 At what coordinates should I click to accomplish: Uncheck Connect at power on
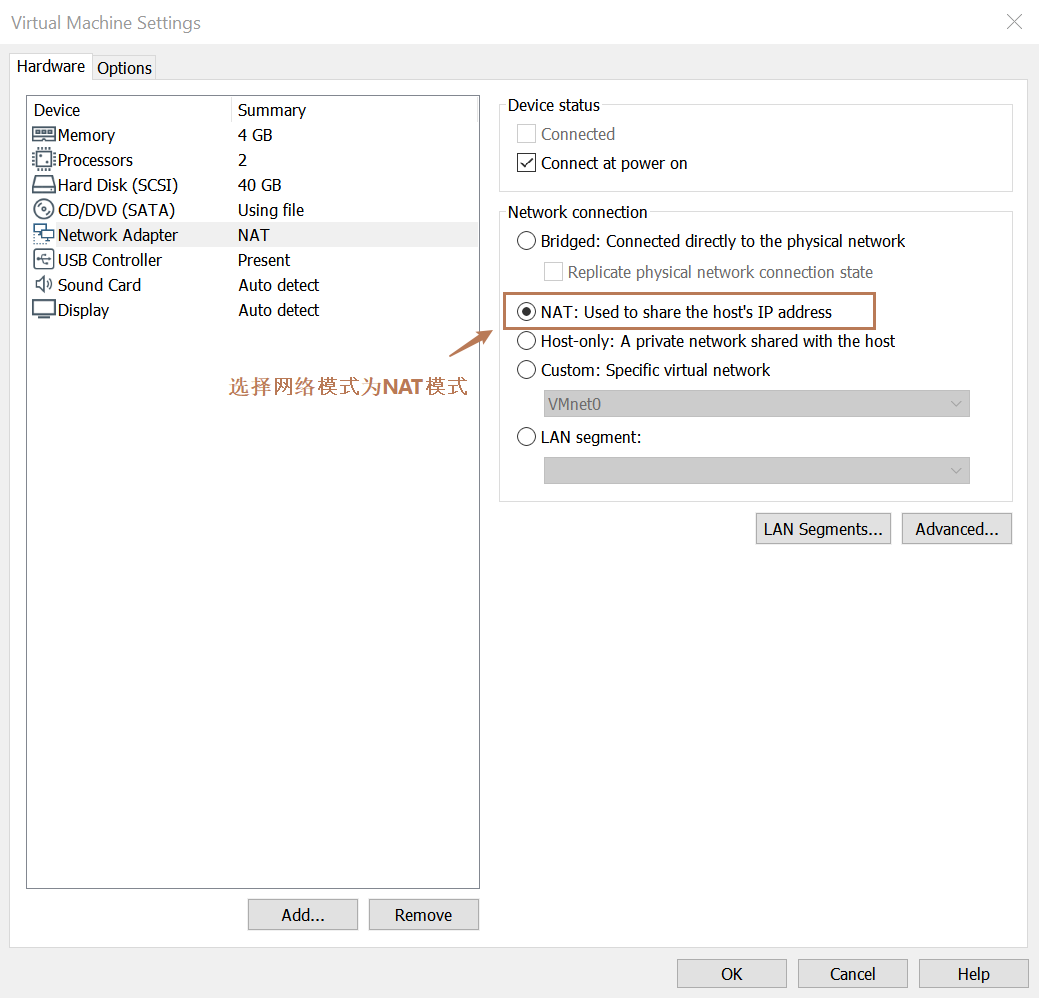pos(526,163)
